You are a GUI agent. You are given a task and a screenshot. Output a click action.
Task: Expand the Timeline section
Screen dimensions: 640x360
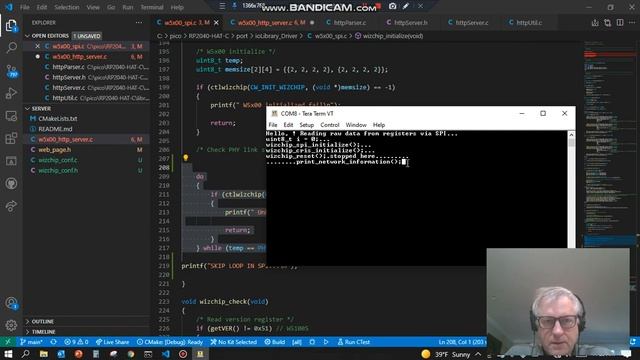[x=27, y=332]
